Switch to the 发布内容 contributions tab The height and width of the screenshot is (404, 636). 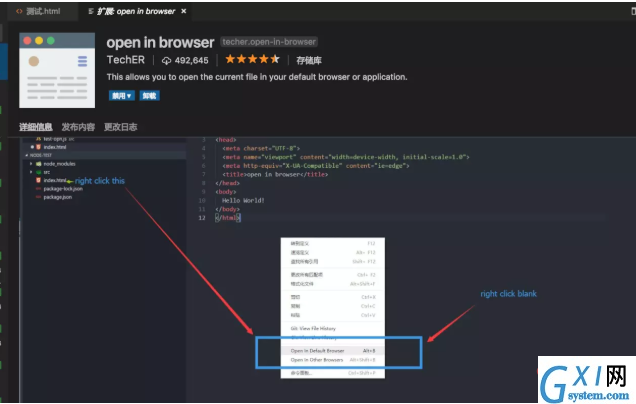coord(78,127)
